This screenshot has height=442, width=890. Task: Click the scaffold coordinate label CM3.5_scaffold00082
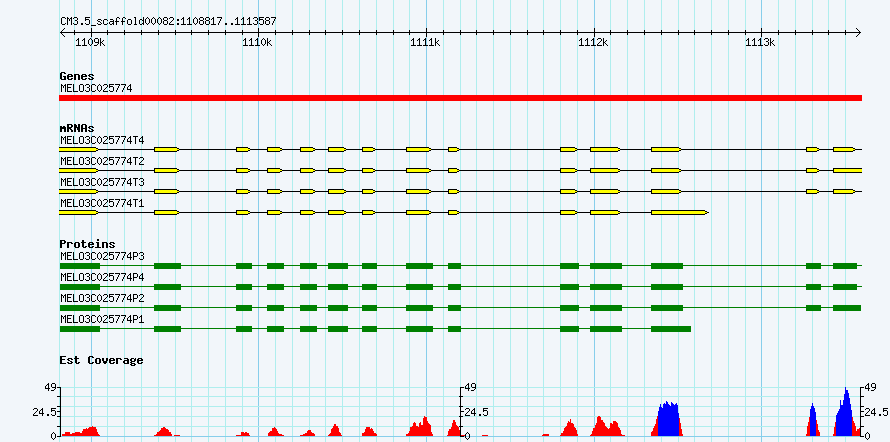(169, 21)
